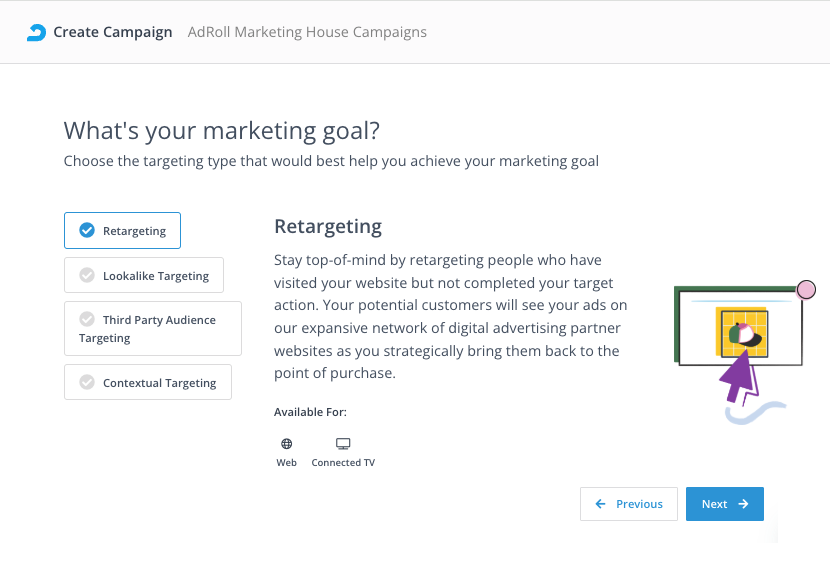Click the left arrow in Previous button
Image resolution: width=830 pixels, height=568 pixels.
[x=600, y=504]
